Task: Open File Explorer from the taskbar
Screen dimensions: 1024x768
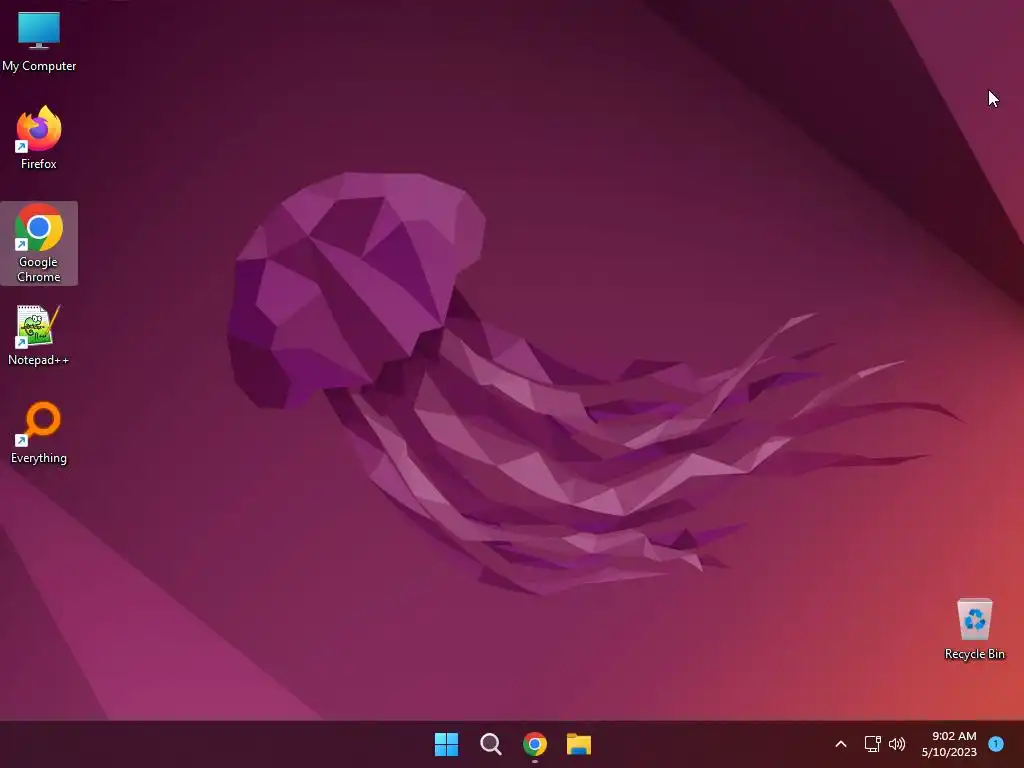Action: pos(579,744)
